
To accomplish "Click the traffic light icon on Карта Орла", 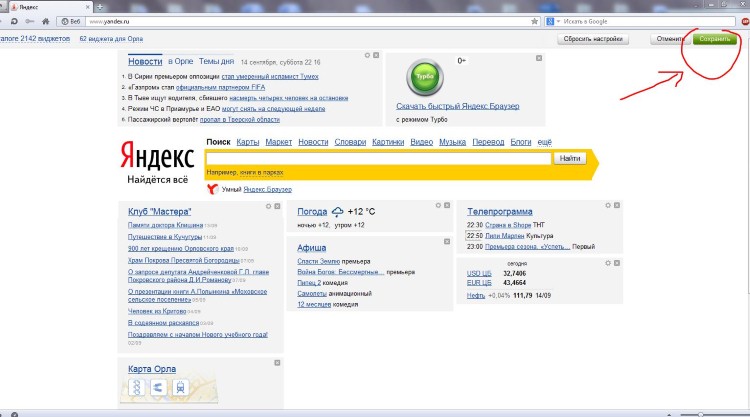I will (x=137, y=387).
